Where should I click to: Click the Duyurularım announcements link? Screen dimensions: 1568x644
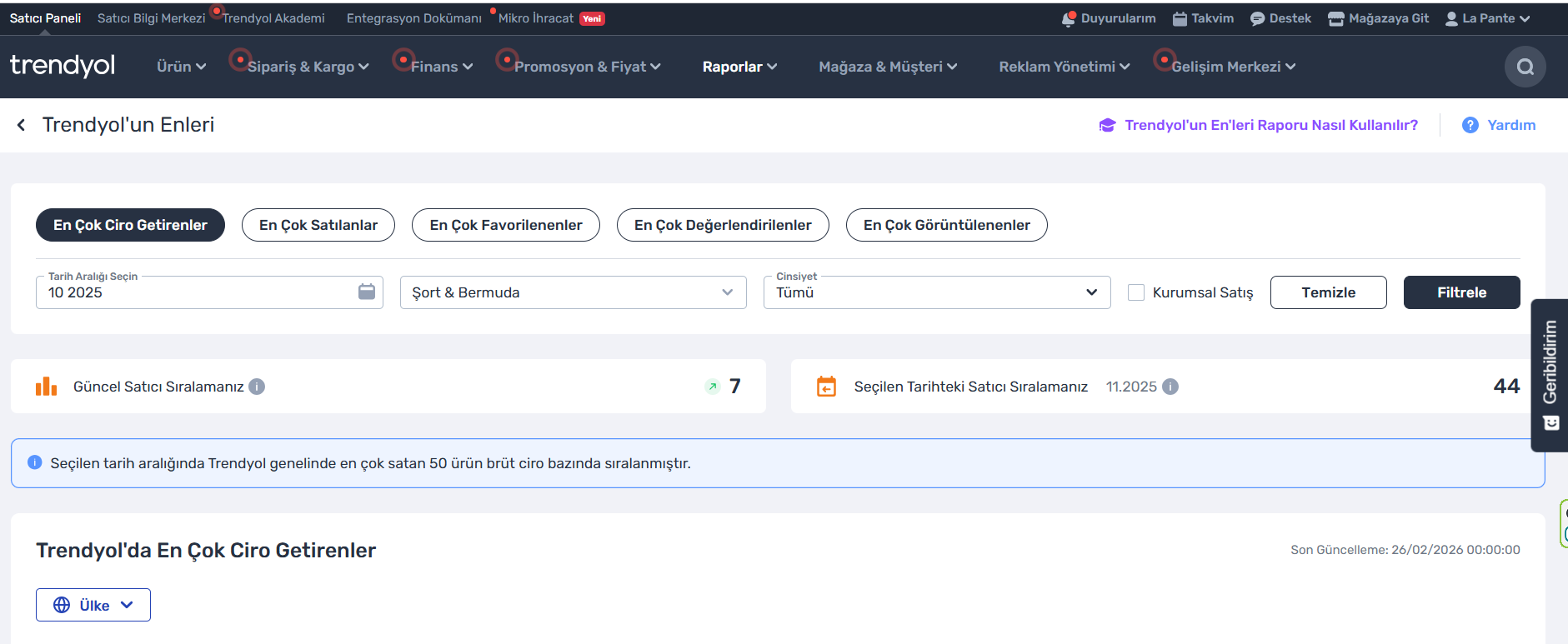[x=1118, y=18]
